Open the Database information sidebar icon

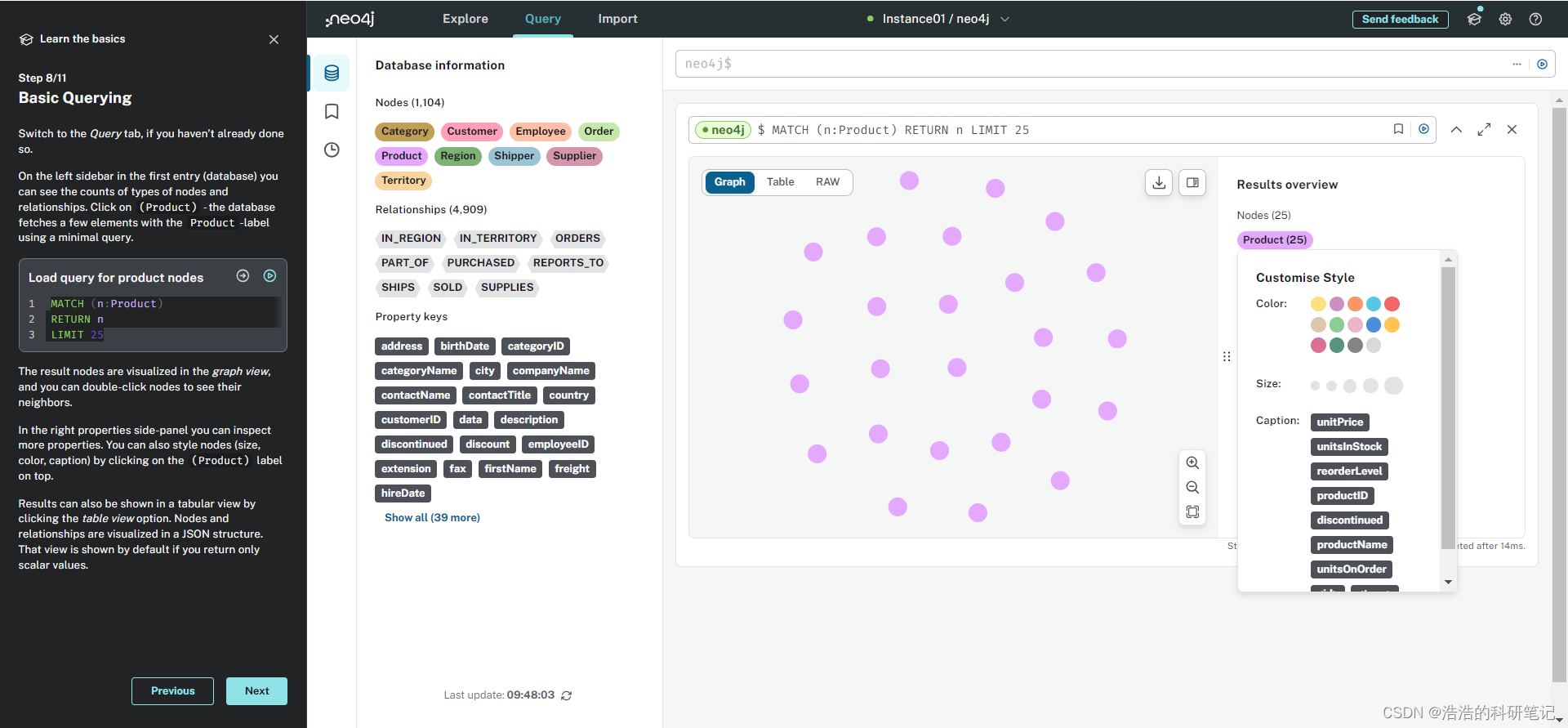pos(332,73)
